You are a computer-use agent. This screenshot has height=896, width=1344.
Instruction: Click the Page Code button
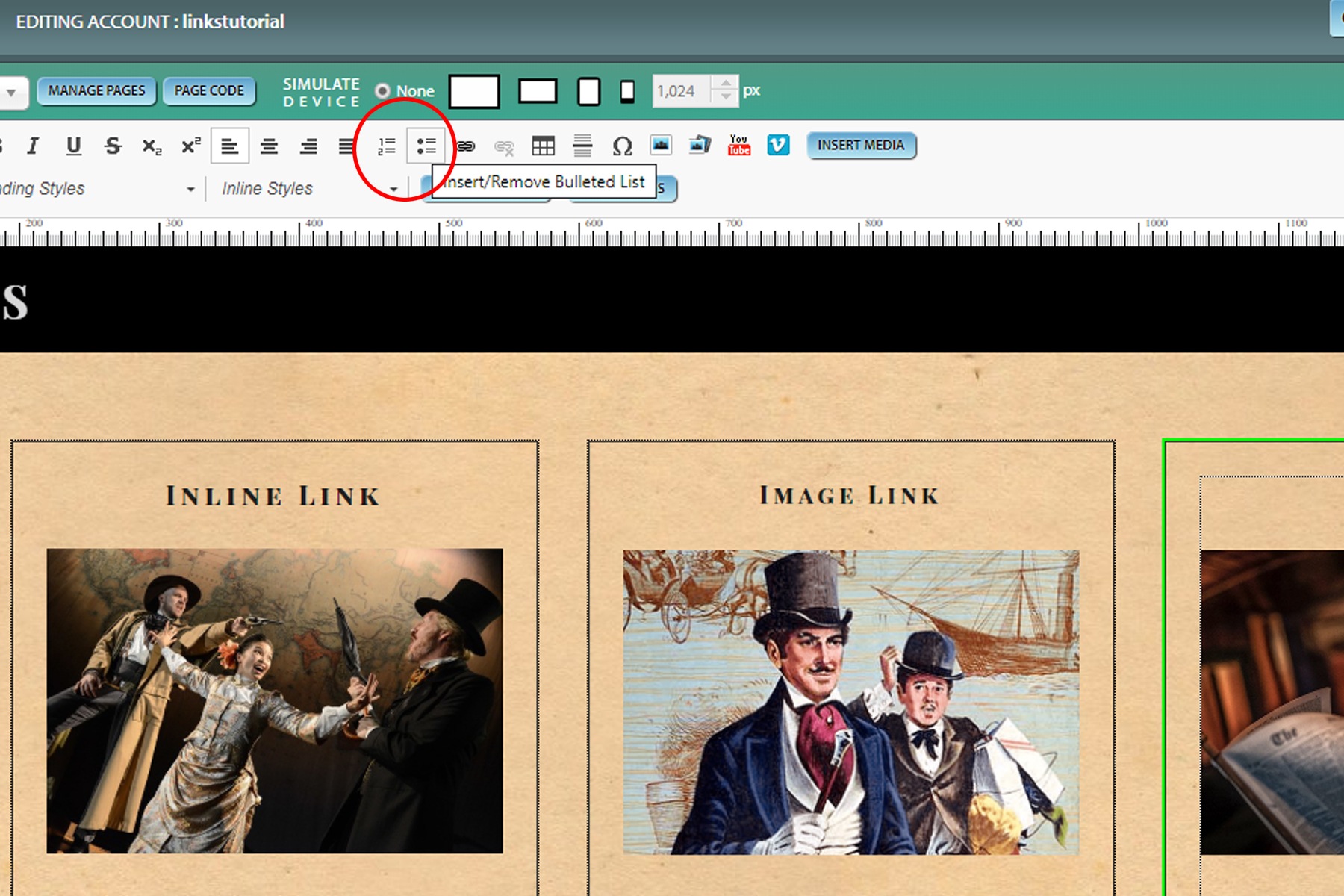209,91
